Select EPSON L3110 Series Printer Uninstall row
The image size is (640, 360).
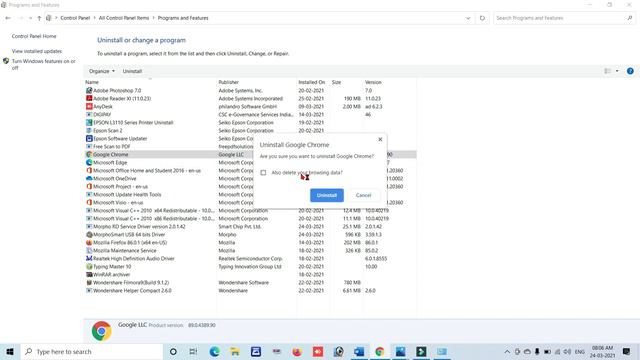(x=251, y=122)
